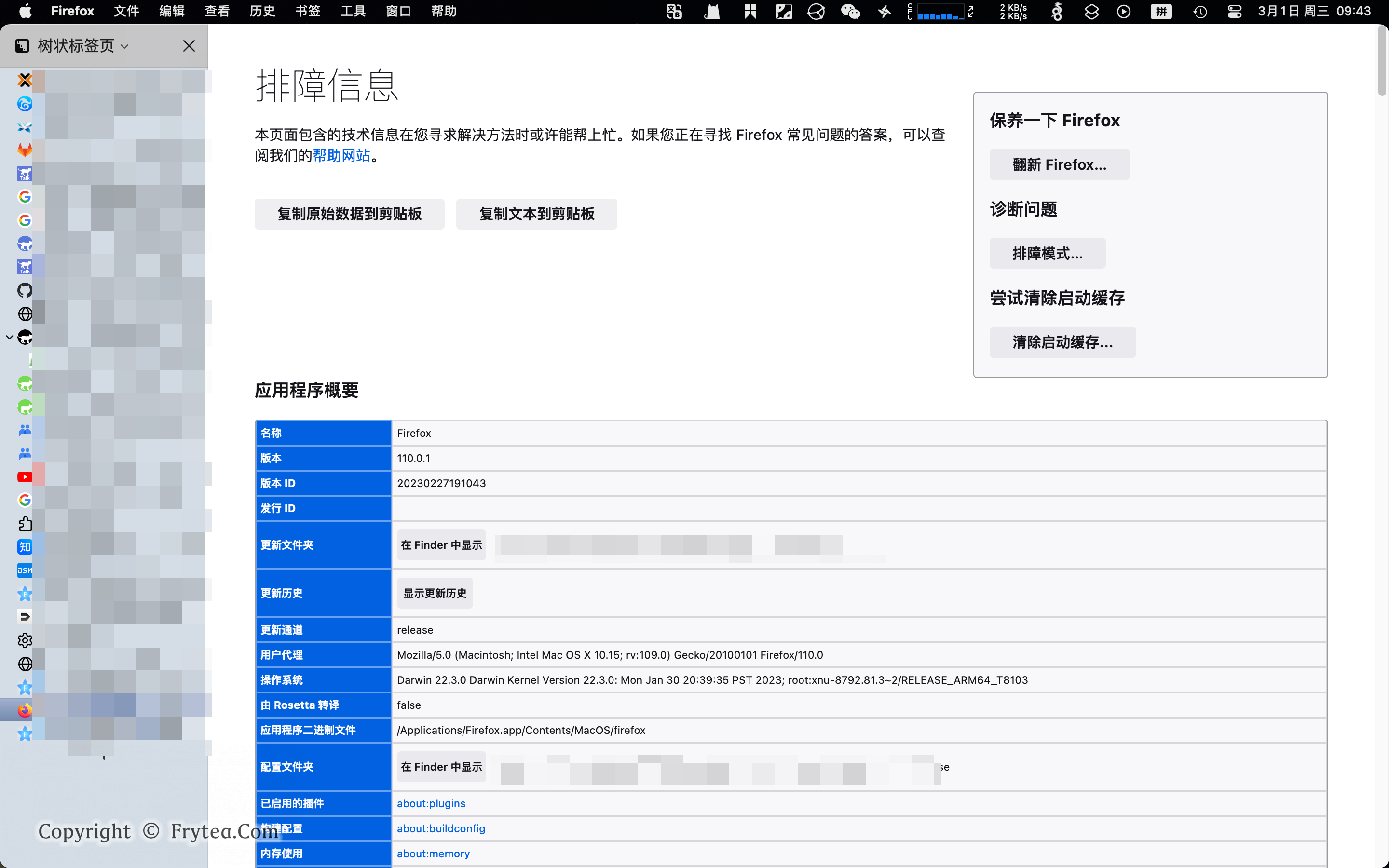1389x868 pixels.
Task: Switch to the GitHub tab in sidebar
Action: click(25, 290)
